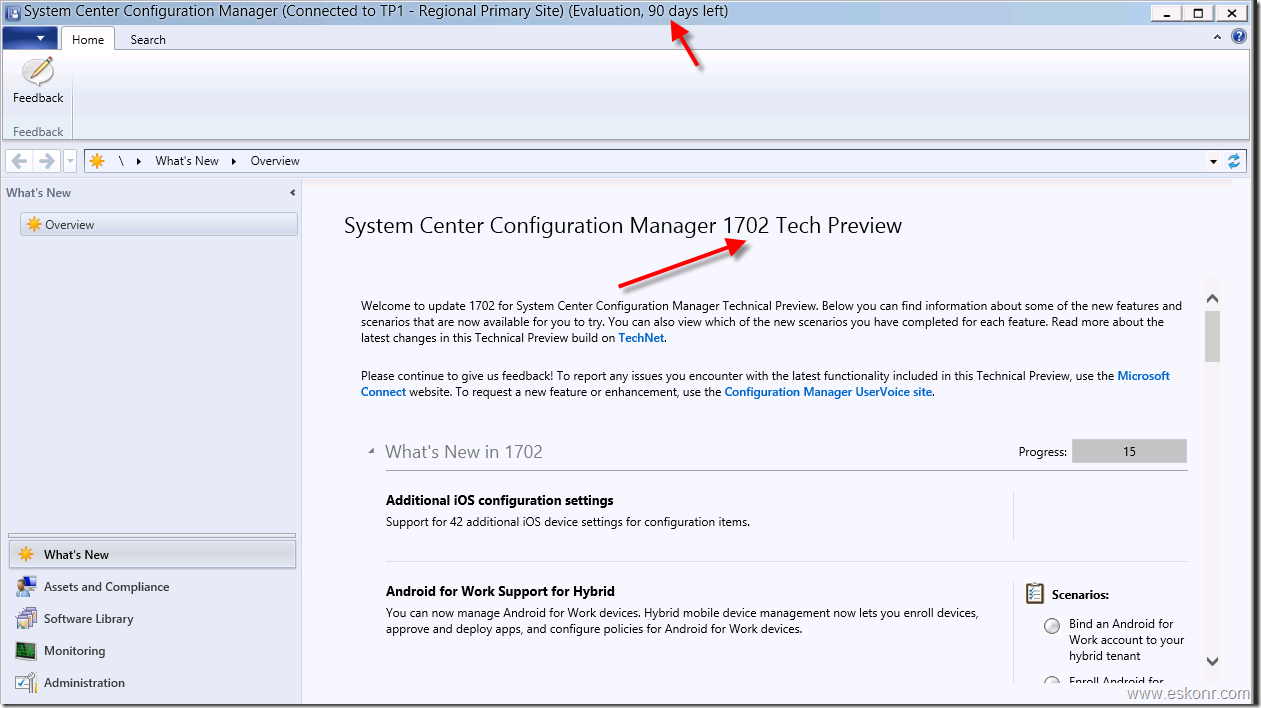The height and width of the screenshot is (708, 1261).
Task: Collapse the What's New in 1702 section
Action: (372, 452)
